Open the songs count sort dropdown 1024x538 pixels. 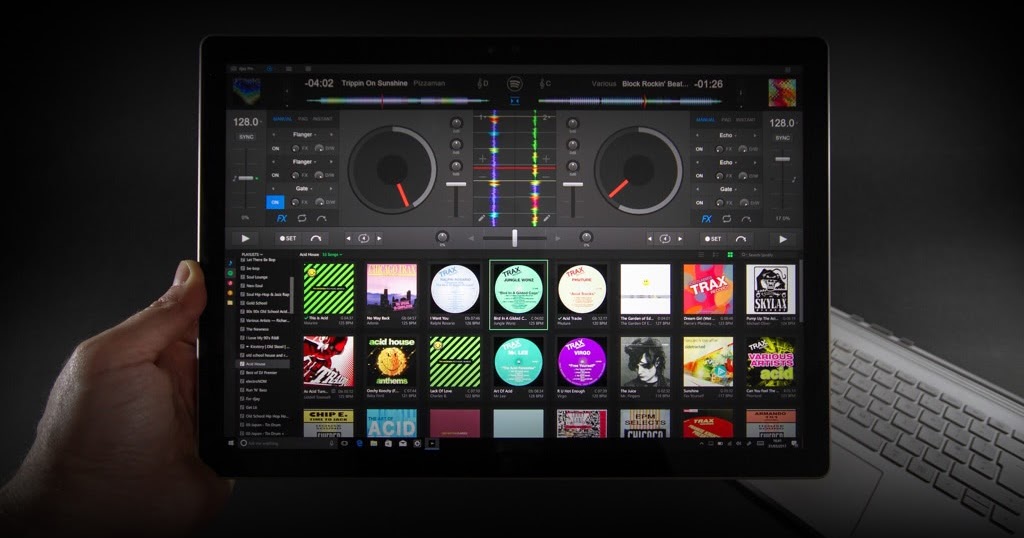click(332, 255)
